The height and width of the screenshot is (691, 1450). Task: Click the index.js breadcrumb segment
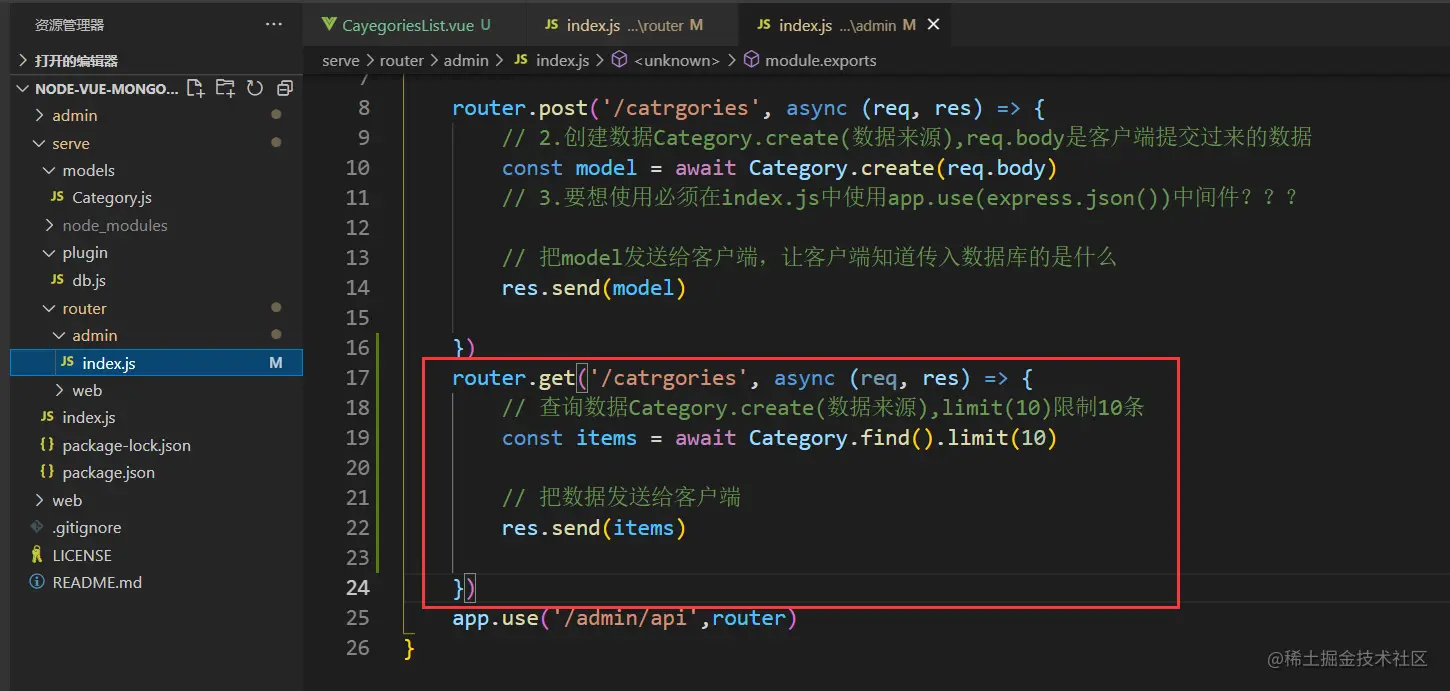click(563, 60)
